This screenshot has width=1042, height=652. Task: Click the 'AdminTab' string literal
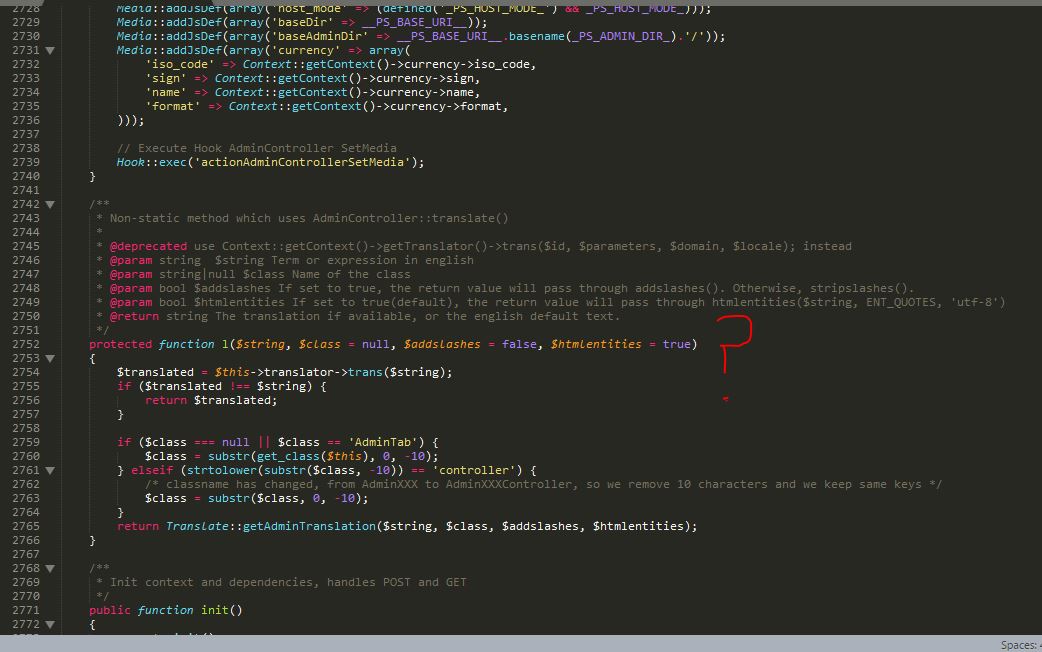click(x=383, y=442)
